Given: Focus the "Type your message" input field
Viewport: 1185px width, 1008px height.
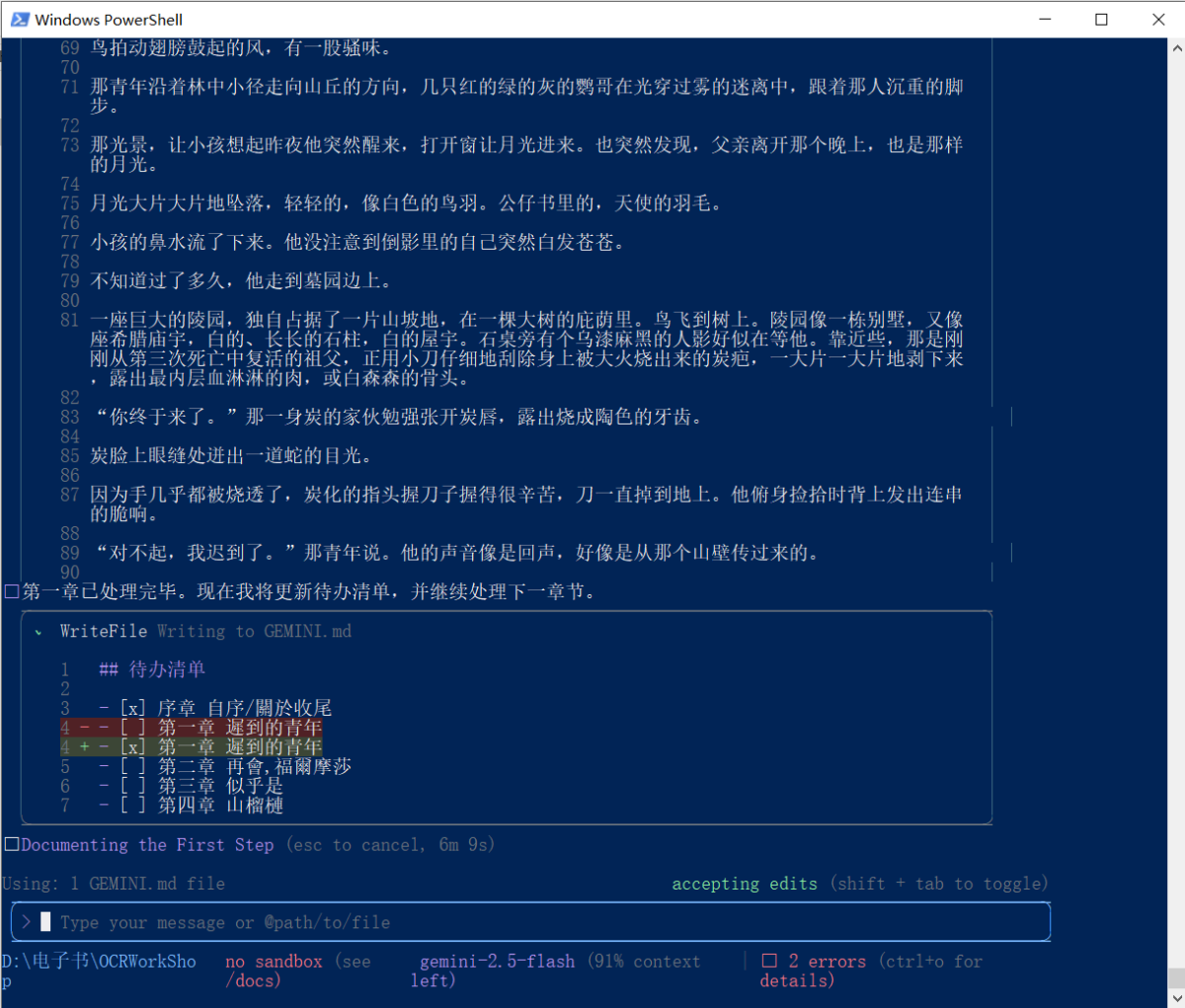Looking at the screenshot, I should click(494, 922).
